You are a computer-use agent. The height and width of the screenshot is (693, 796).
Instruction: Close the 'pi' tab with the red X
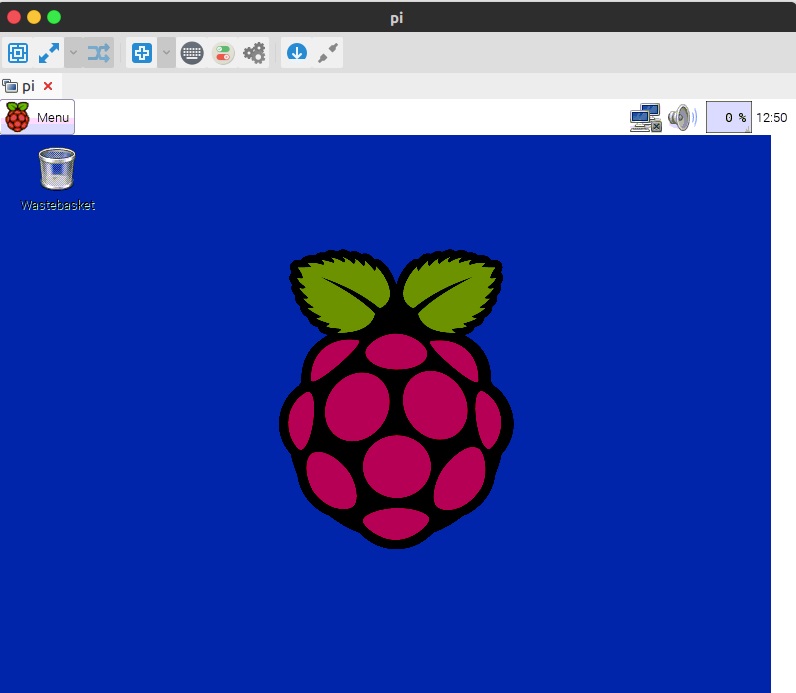pyautogui.click(x=48, y=86)
